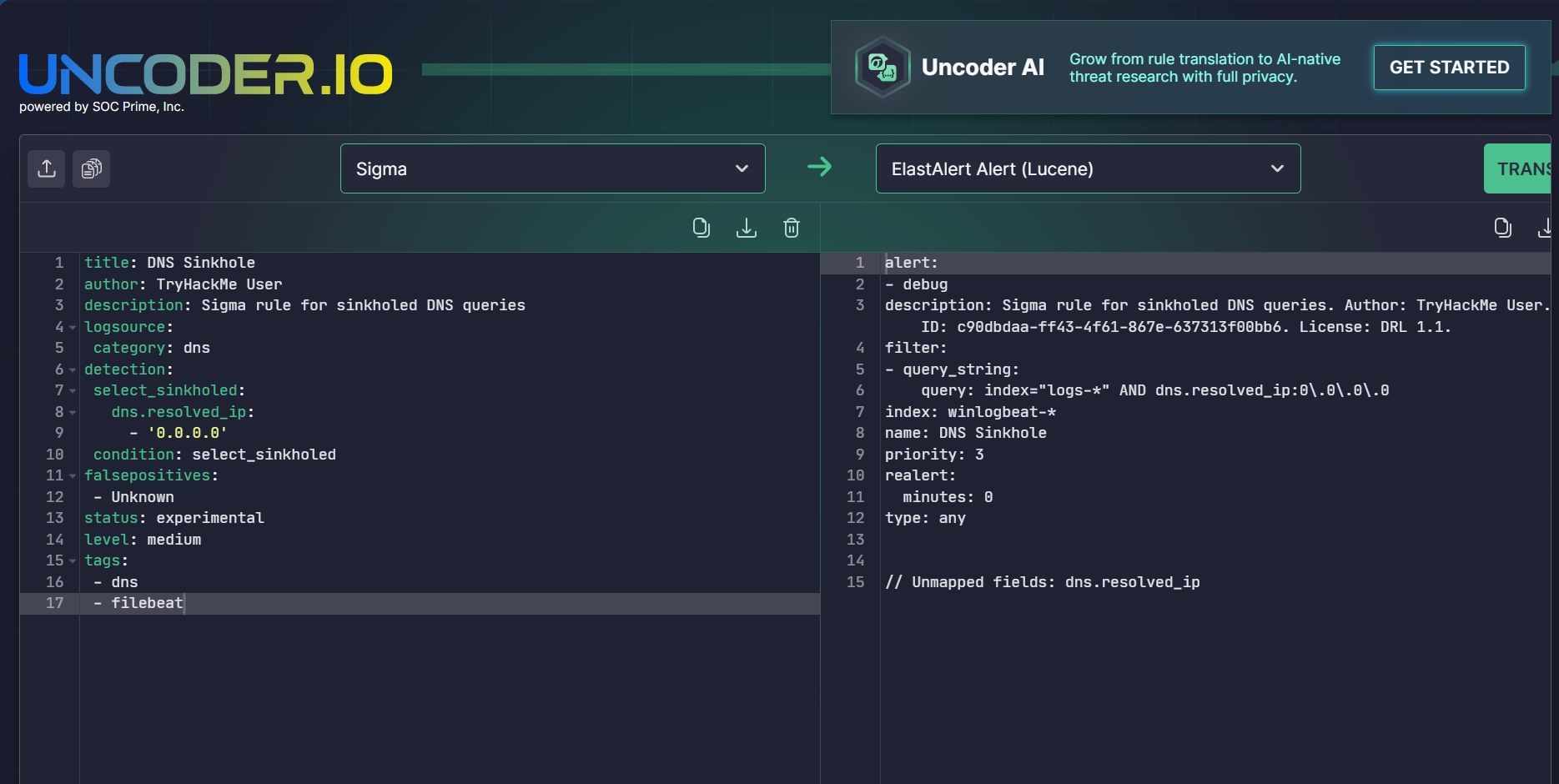Clear input with the trash icon

pyautogui.click(x=792, y=228)
